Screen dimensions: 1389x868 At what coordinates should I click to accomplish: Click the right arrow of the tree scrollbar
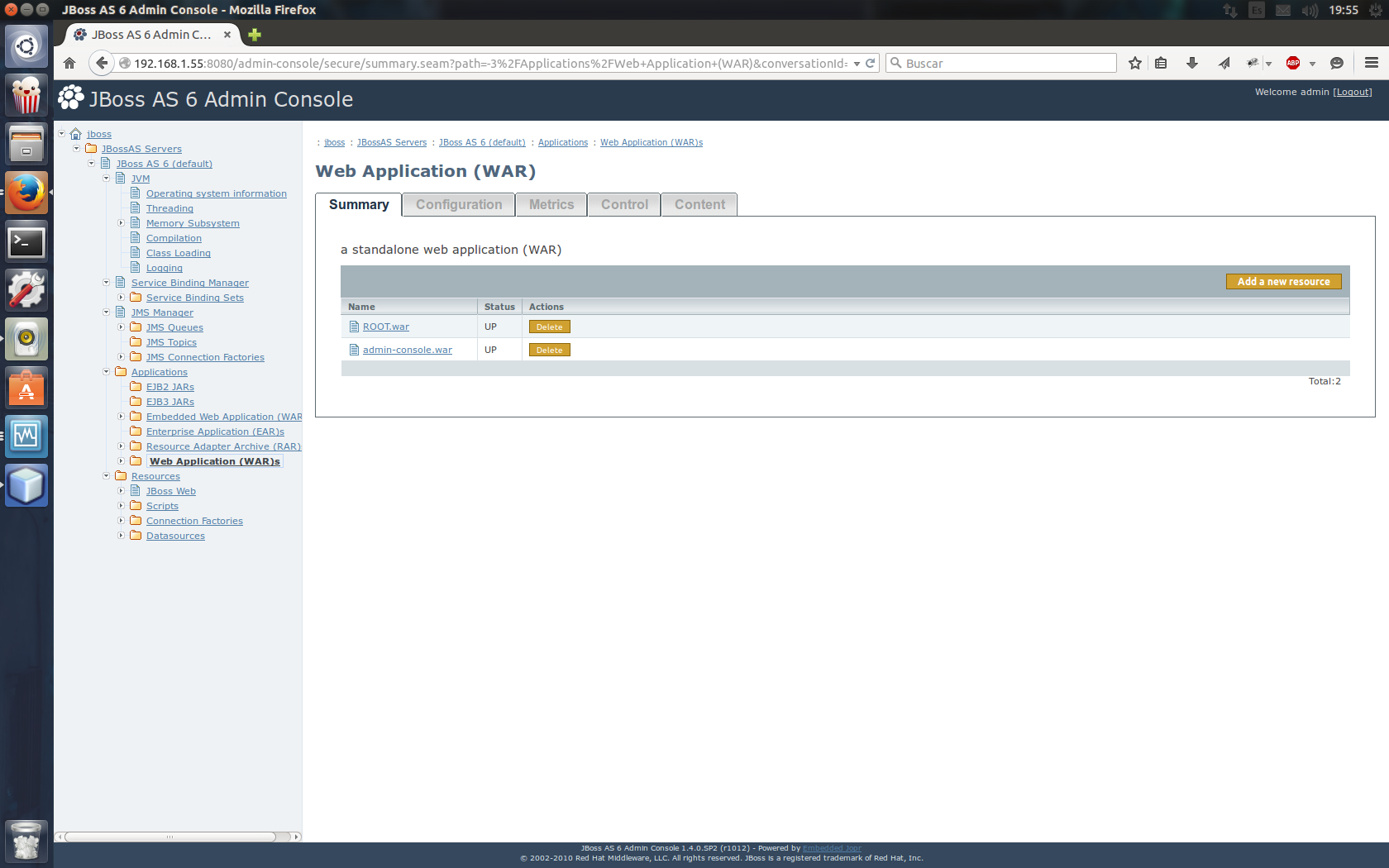[x=295, y=837]
